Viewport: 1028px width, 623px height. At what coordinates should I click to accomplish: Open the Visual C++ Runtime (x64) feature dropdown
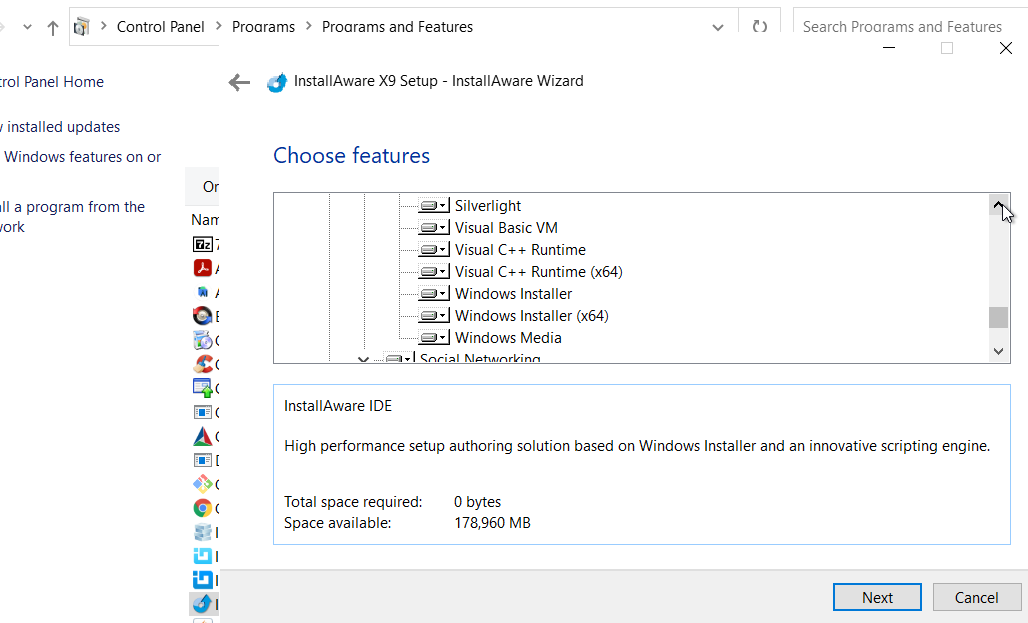pyautogui.click(x=434, y=272)
